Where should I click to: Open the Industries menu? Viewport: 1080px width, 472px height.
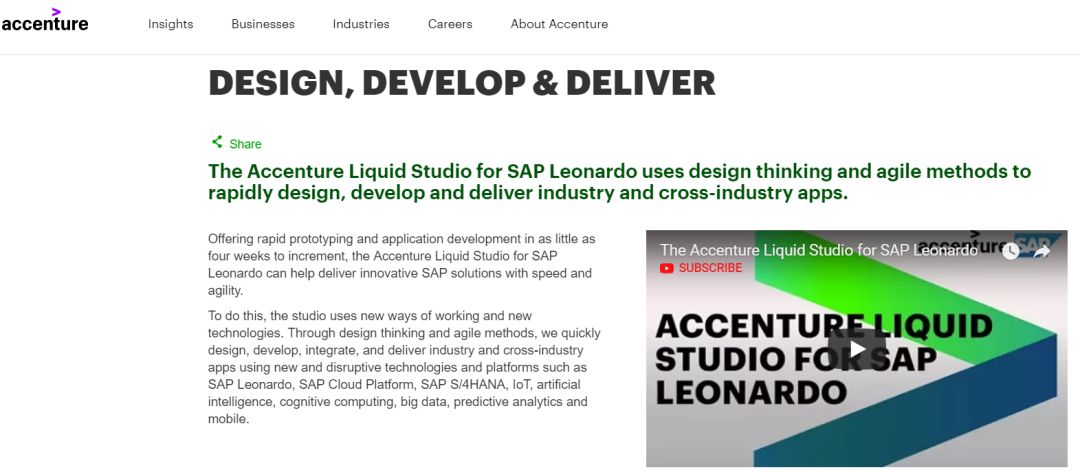click(x=361, y=24)
